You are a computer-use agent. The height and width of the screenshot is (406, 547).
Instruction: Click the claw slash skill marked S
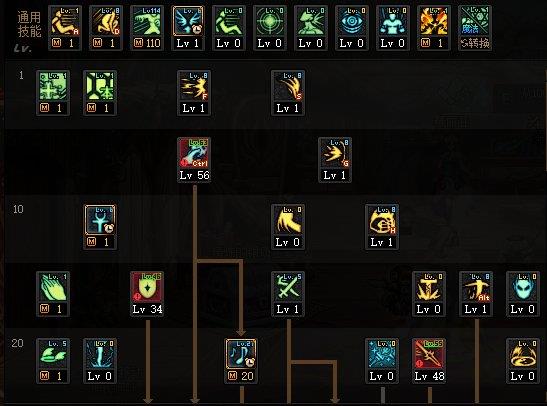288,86
